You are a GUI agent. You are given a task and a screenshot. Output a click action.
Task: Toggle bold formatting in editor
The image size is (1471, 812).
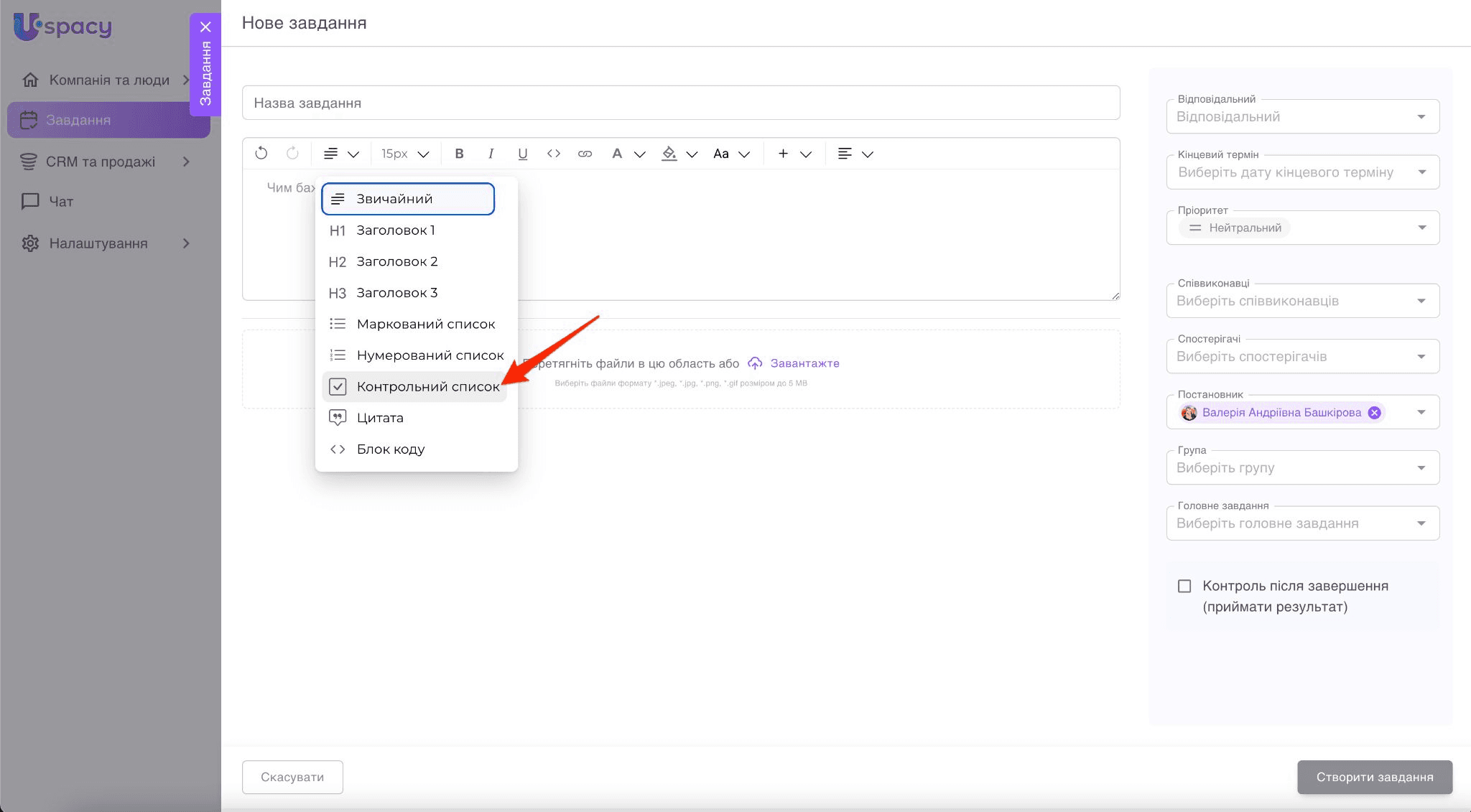460,154
